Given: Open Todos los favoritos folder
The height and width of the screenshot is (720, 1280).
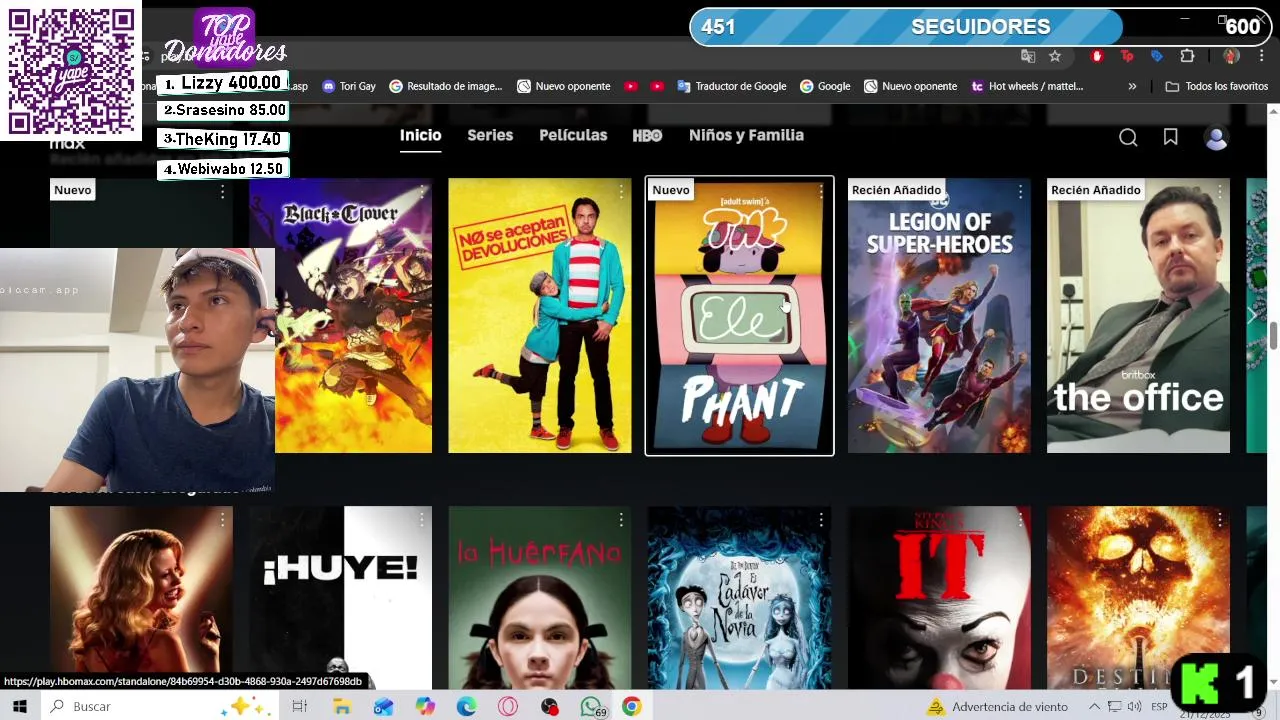Looking at the screenshot, I should click(1217, 86).
